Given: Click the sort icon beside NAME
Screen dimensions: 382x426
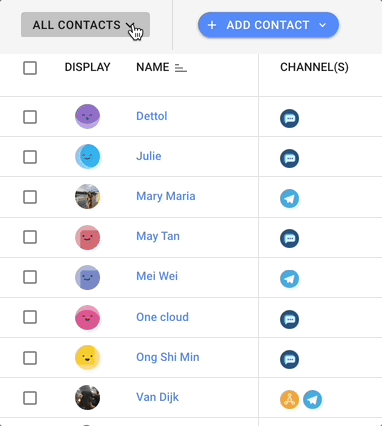Looking at the screenshot, I should point(181,68).
